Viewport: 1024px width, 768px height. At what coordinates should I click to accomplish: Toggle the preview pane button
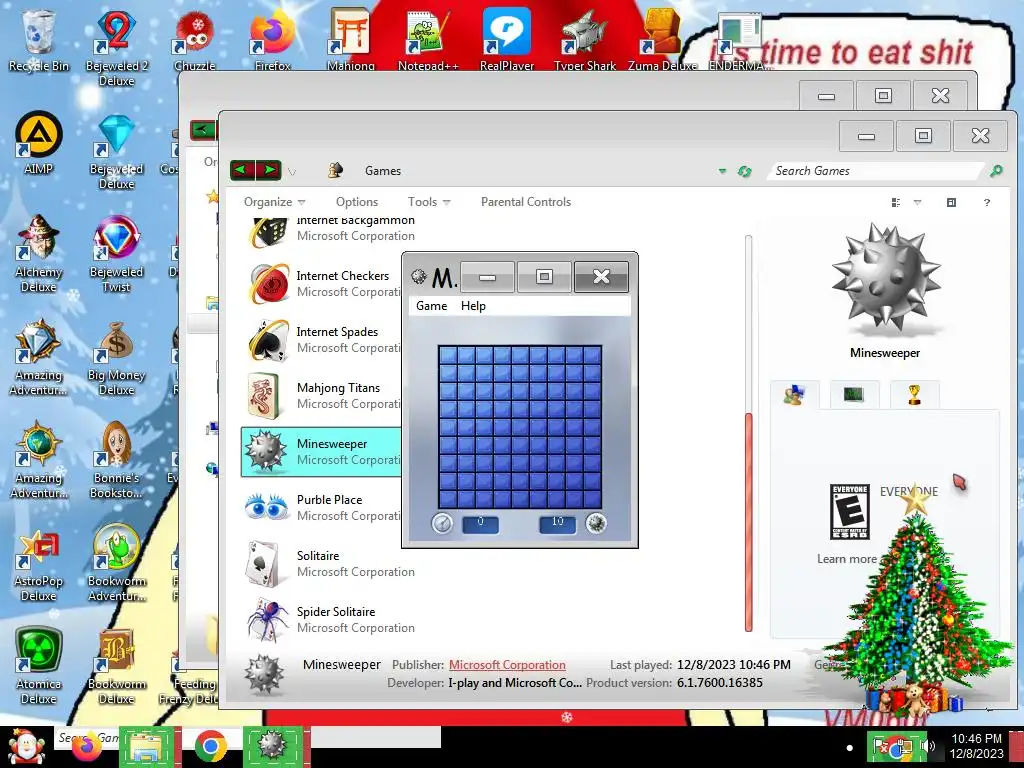tap(951, 202)
